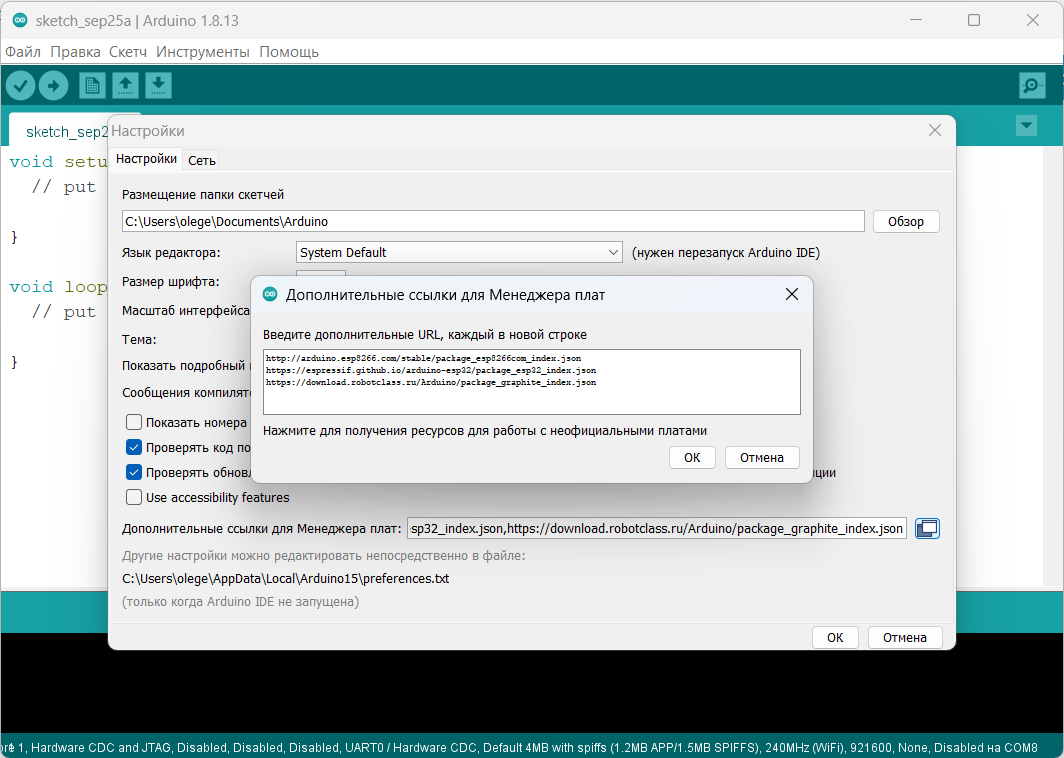Screen dimensions: 1064x758
Task: Click OK at bottom of Настройки window
Action: point(835,637)
